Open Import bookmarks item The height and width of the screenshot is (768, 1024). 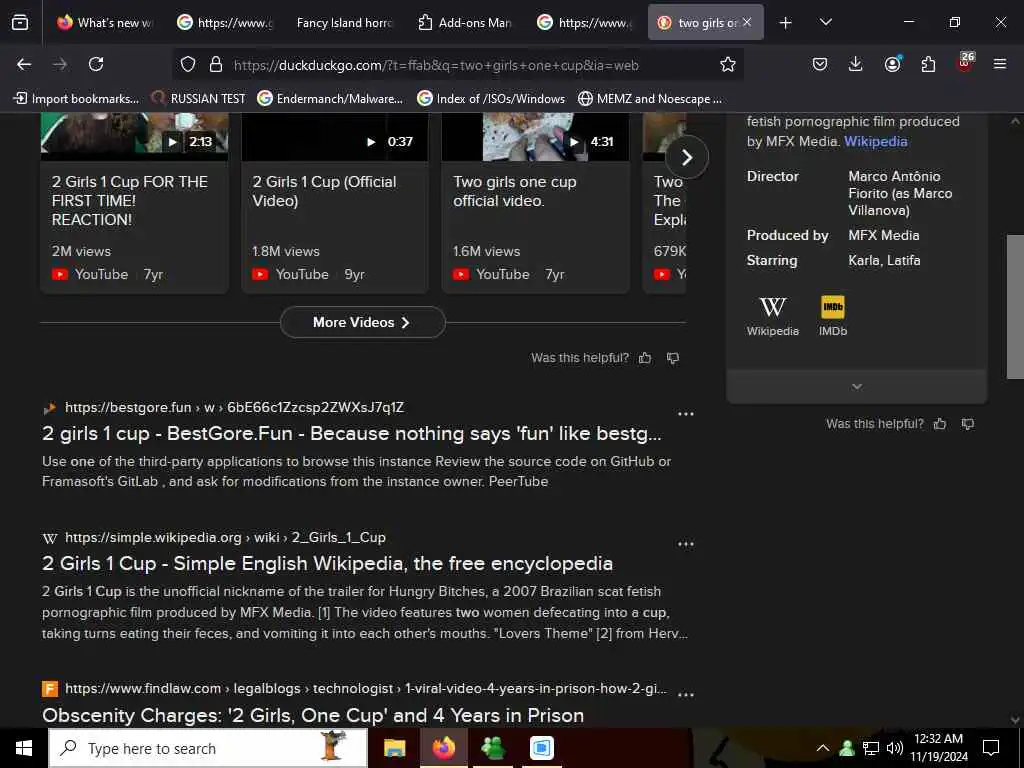click(x=76, y=99)
